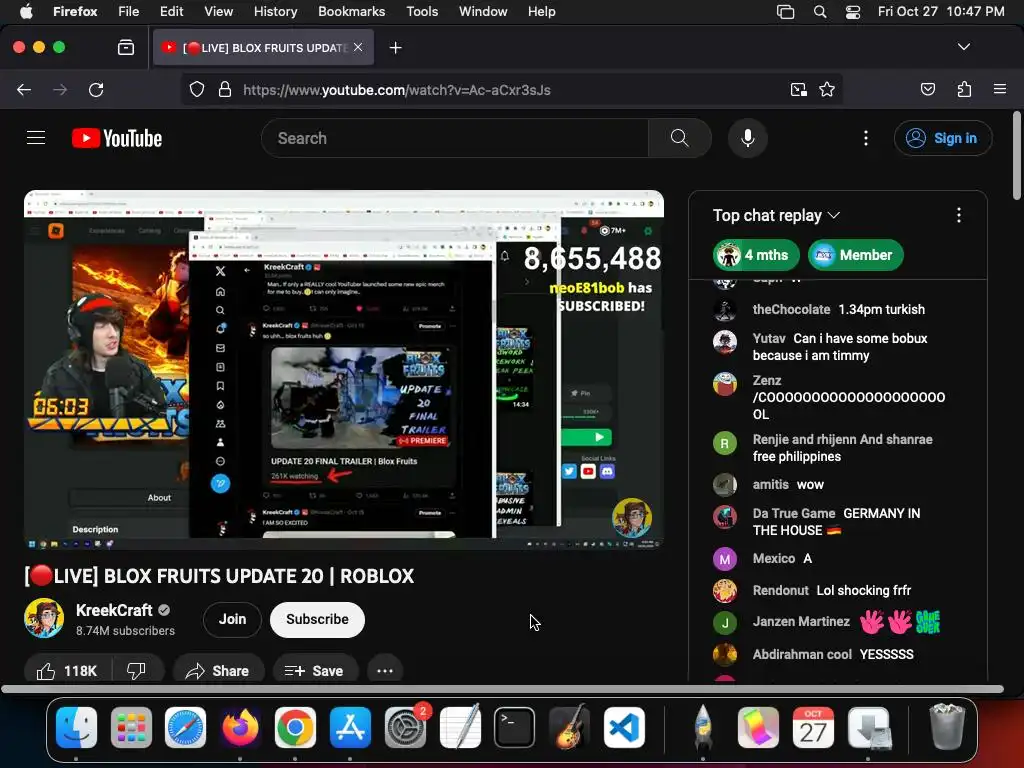Open Firefox View tab icon

(x=125, y=48)
